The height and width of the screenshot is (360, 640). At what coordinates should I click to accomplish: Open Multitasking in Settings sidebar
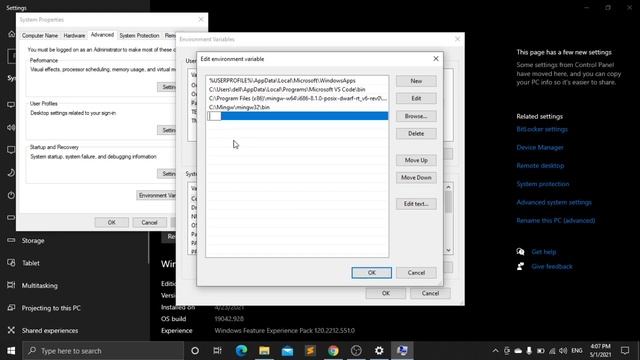[40, 286]
